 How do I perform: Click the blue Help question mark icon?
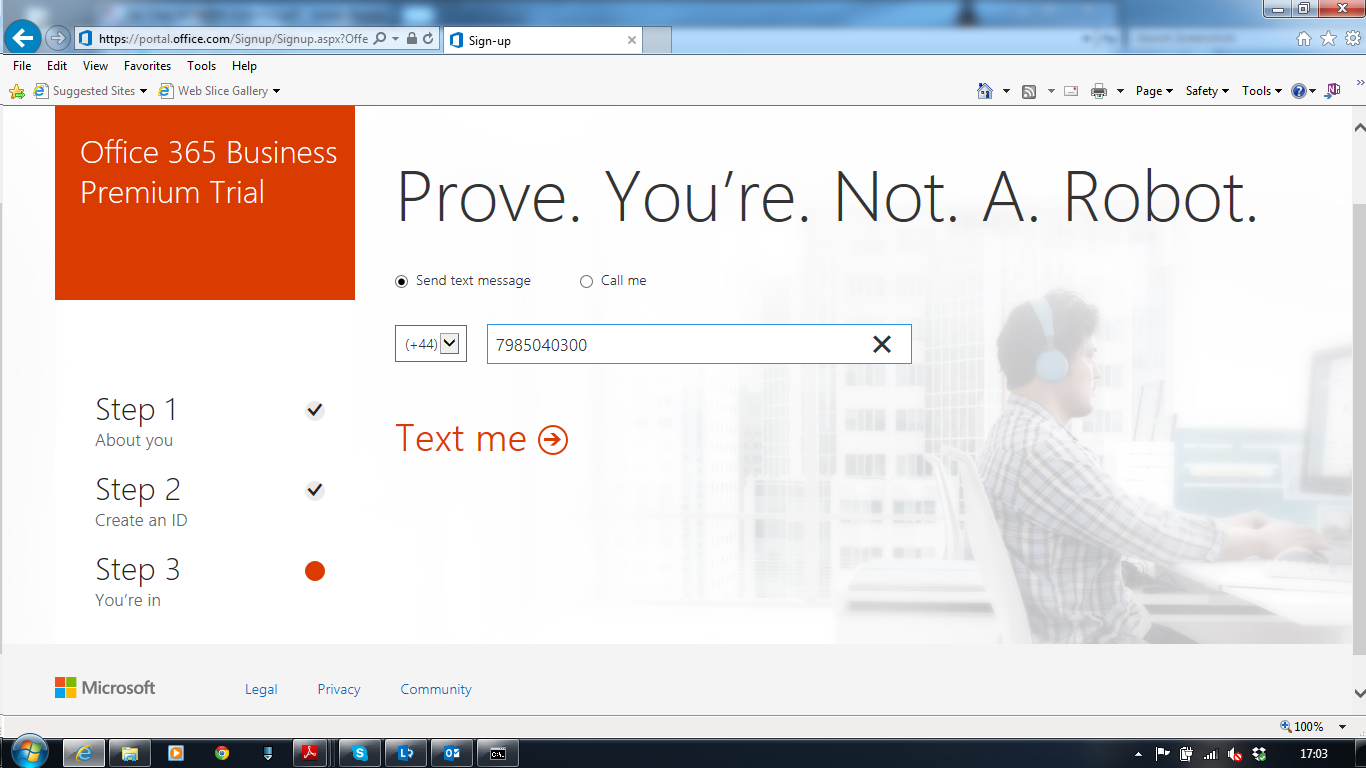click(1298, 91)
